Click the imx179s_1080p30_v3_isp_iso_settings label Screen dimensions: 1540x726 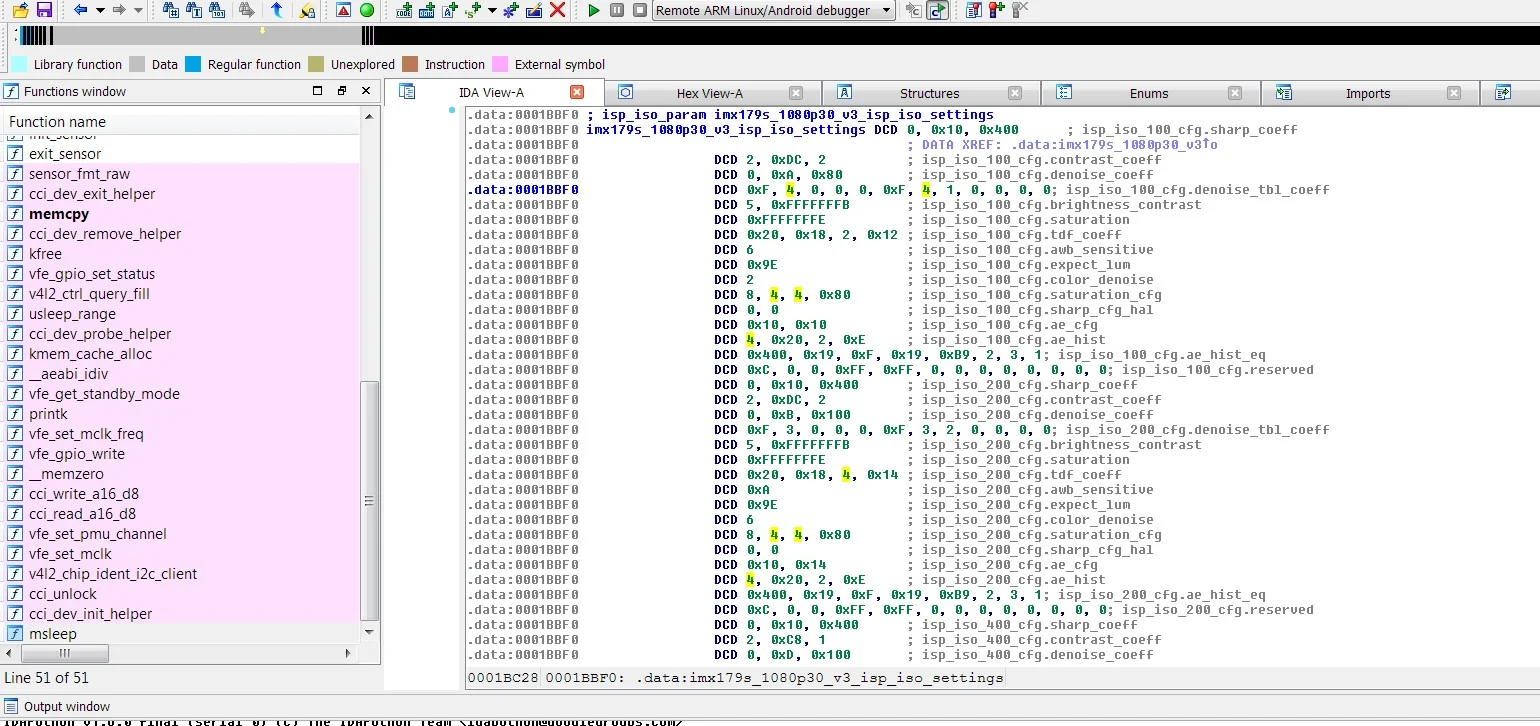tap(725, 130)
